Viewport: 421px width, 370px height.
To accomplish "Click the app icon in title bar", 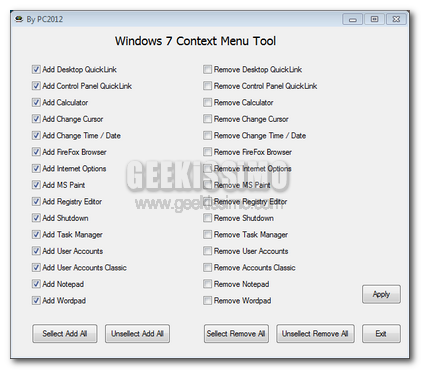I will (x=19, y=19).
